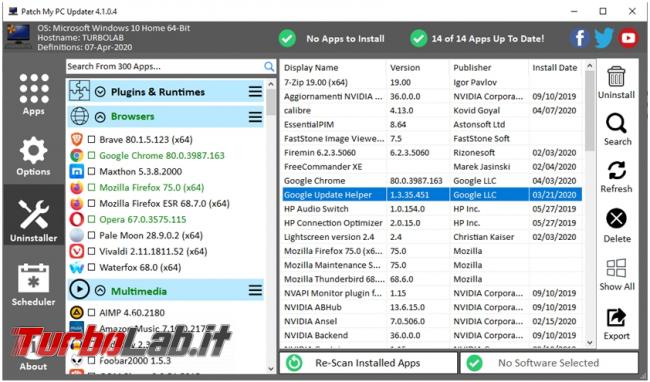Click the Opera icon
The width and height of the screenshot is (650, 382).
77,219
